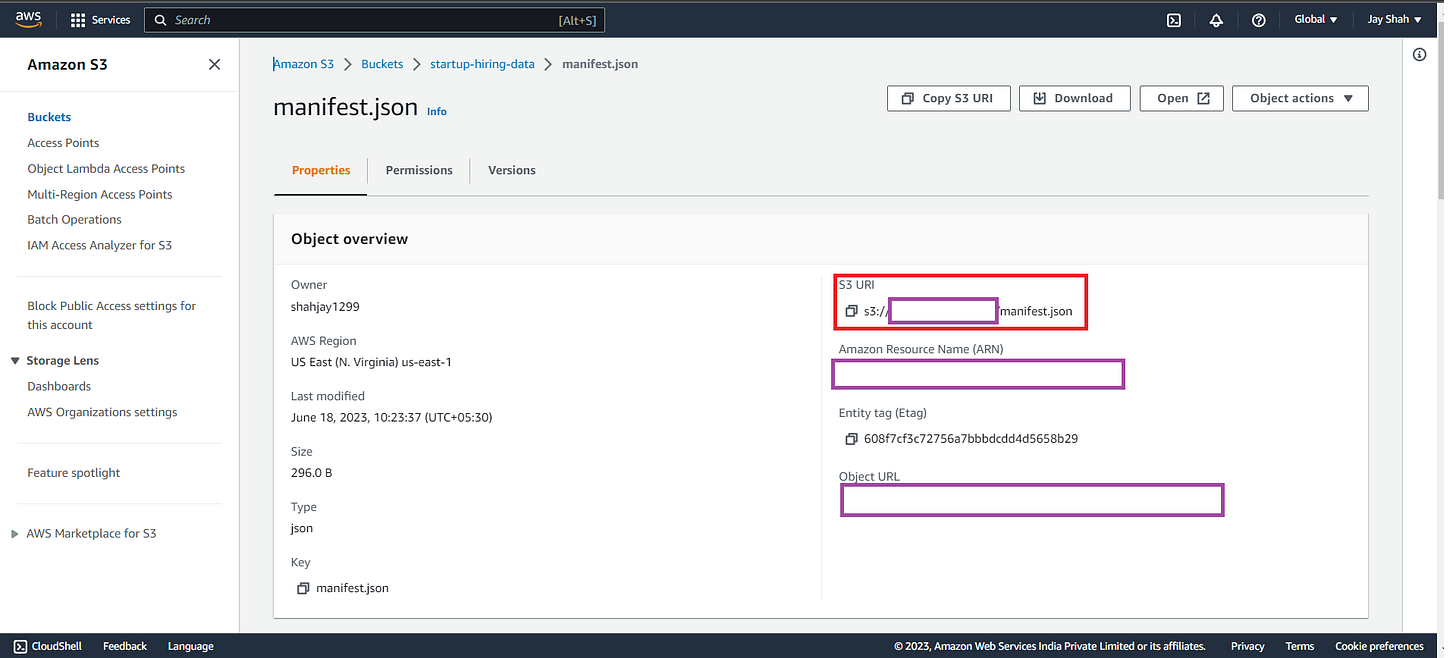Copy the S3 URI with its copy icon
This screenshot has width=1456, height=658.
click(x=851, y=311)
